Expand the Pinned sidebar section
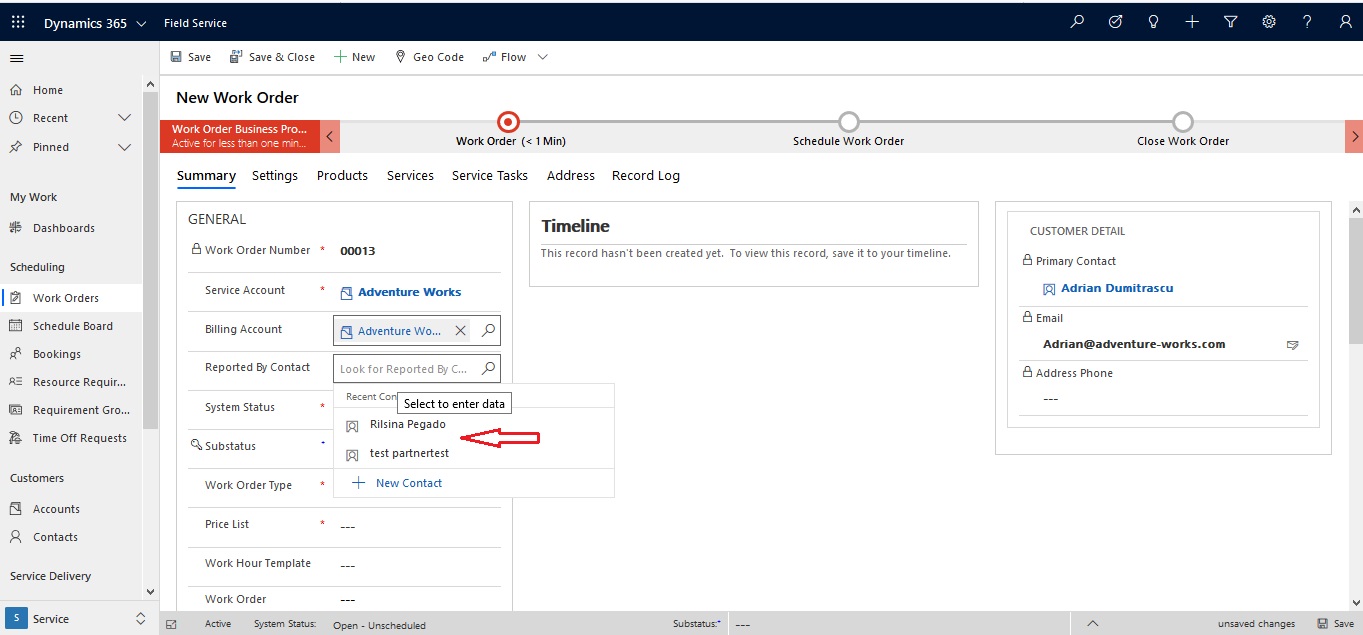Viewport: 1363px width, 635px height. click(124, 147)
